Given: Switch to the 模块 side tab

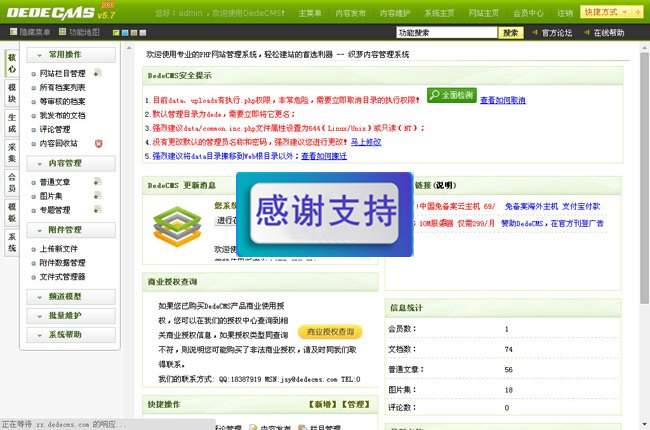Looking at the screenshot, I should tap(12, 93).
